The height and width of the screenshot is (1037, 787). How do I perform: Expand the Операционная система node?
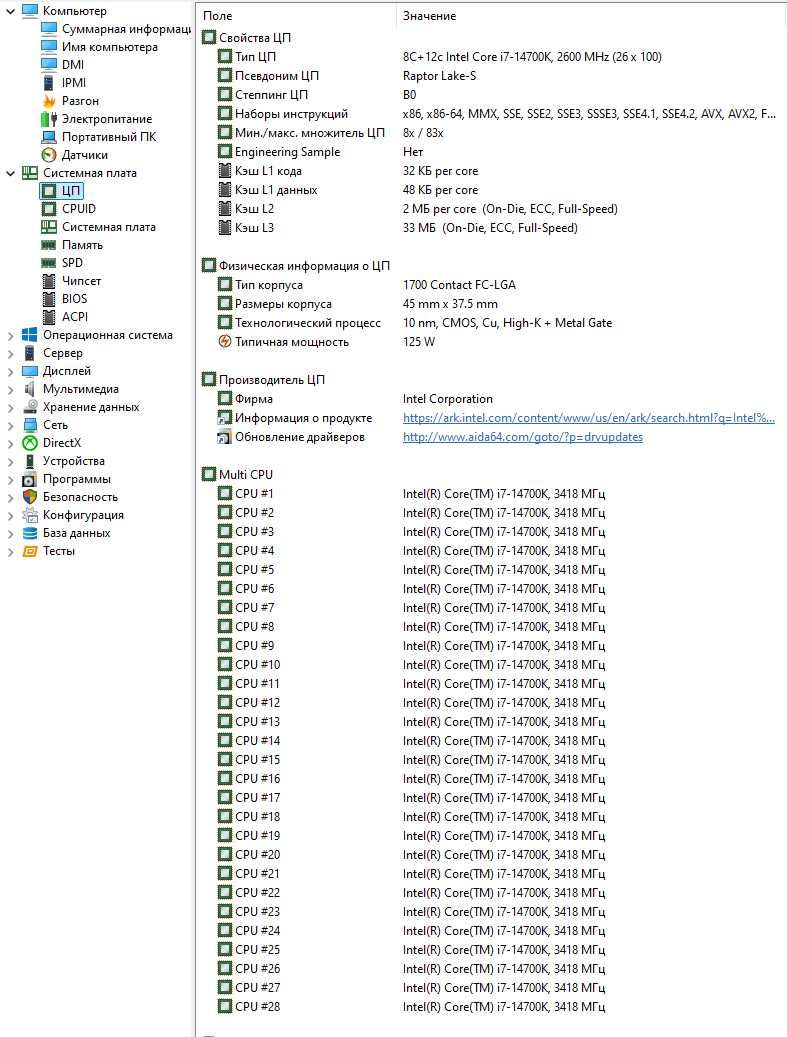click(x=10, y=335)
